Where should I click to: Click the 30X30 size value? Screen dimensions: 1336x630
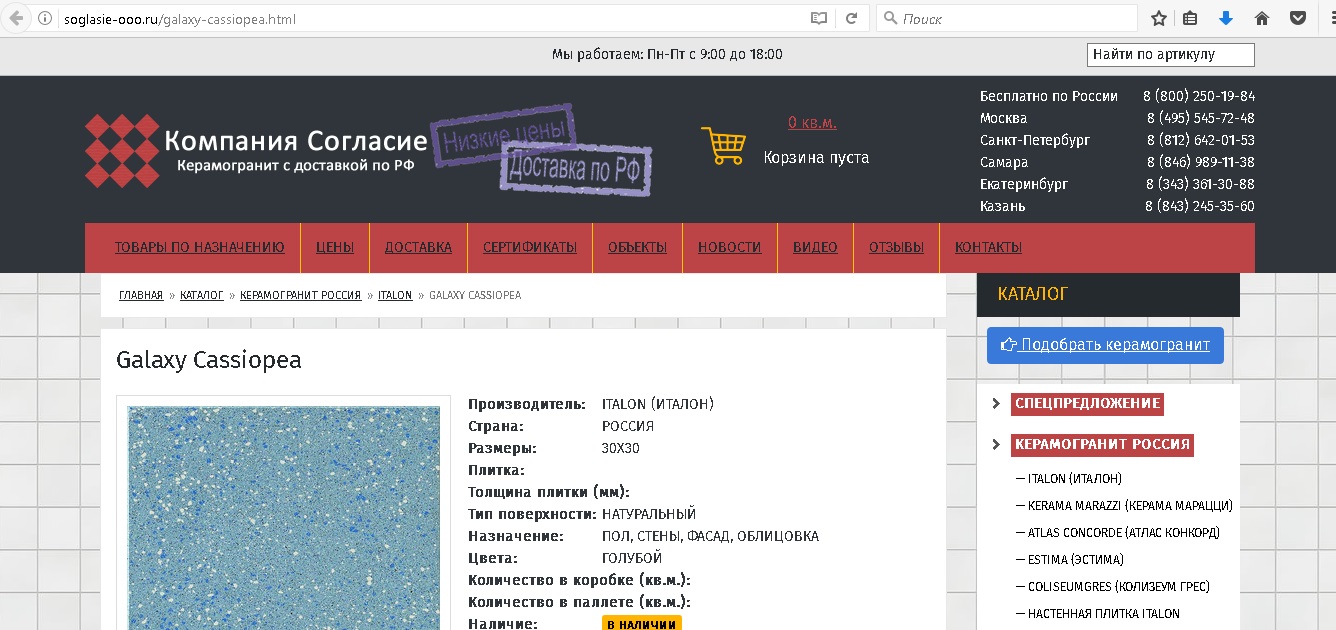pos(621,448)
